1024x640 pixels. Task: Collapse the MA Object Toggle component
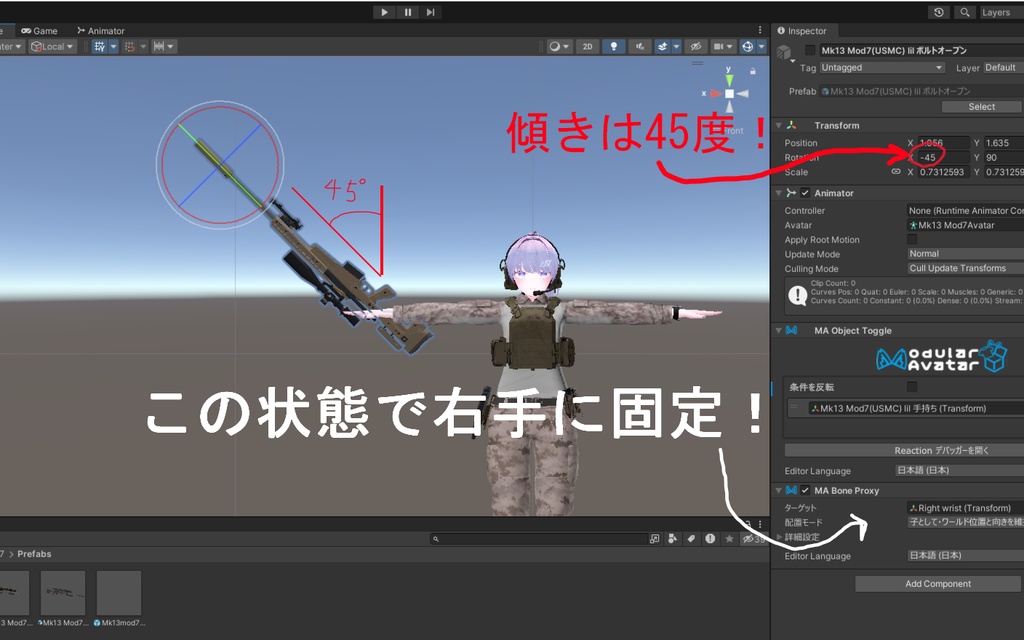tap(778, 330)
